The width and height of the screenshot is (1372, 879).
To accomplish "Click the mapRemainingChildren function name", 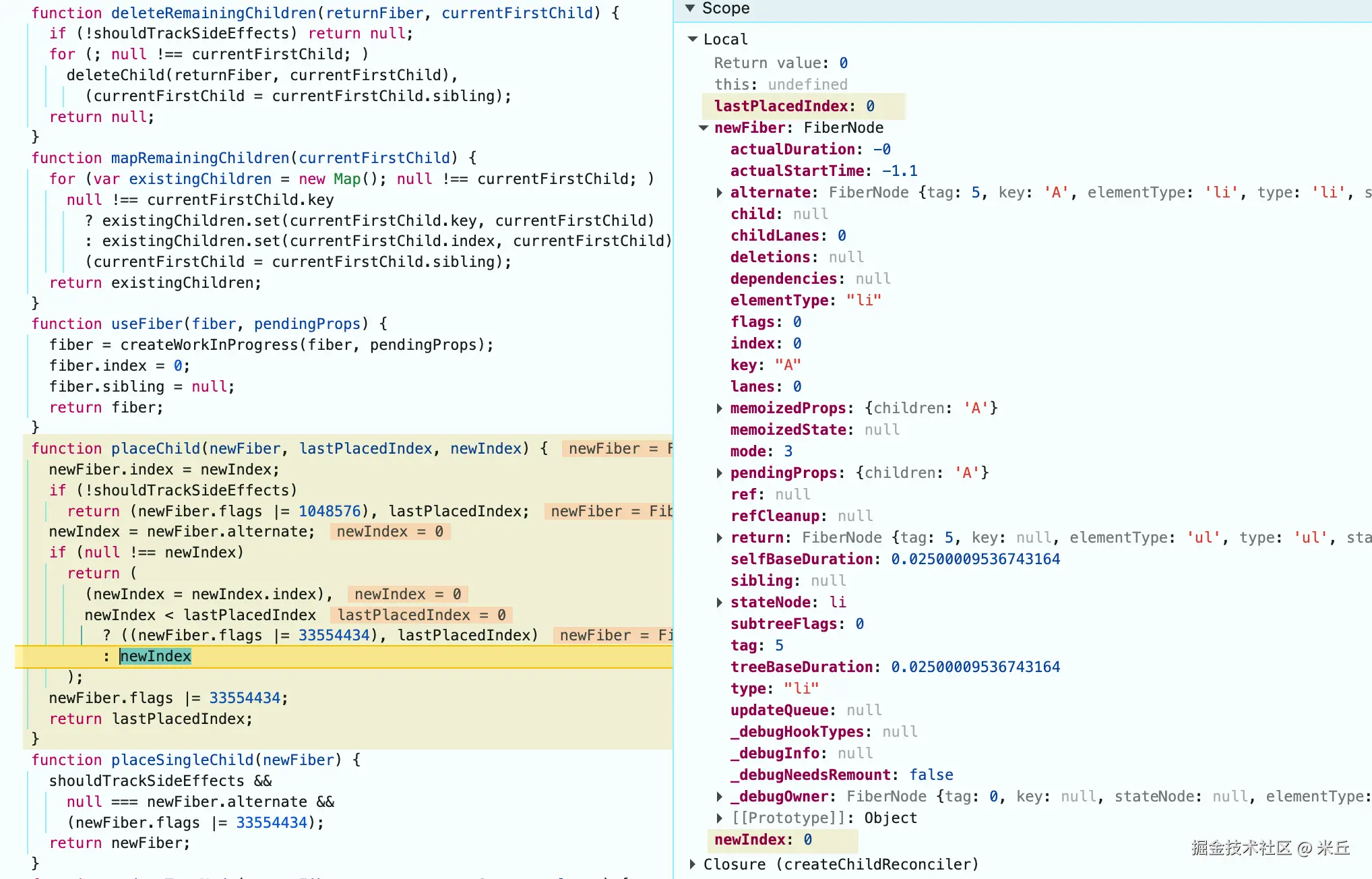I will (200, 158).
